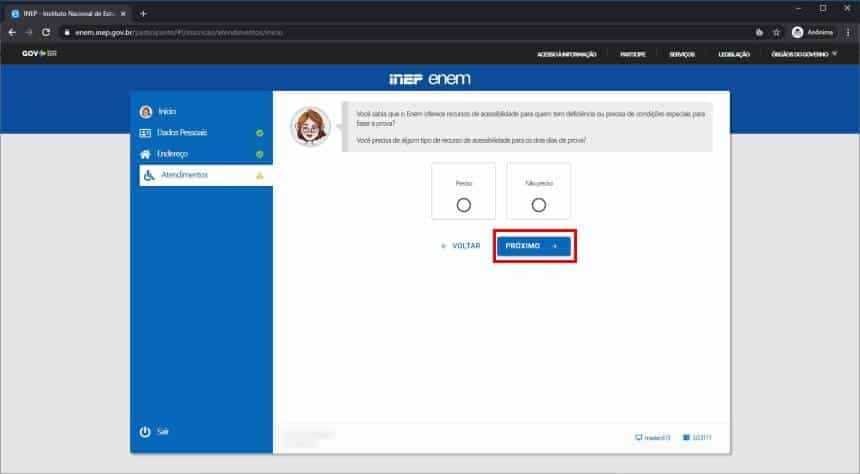860x474 pixels.
Task: Click the incognito tracking icon in address bar
Action: pyautogui.click(x=759, y=32)
